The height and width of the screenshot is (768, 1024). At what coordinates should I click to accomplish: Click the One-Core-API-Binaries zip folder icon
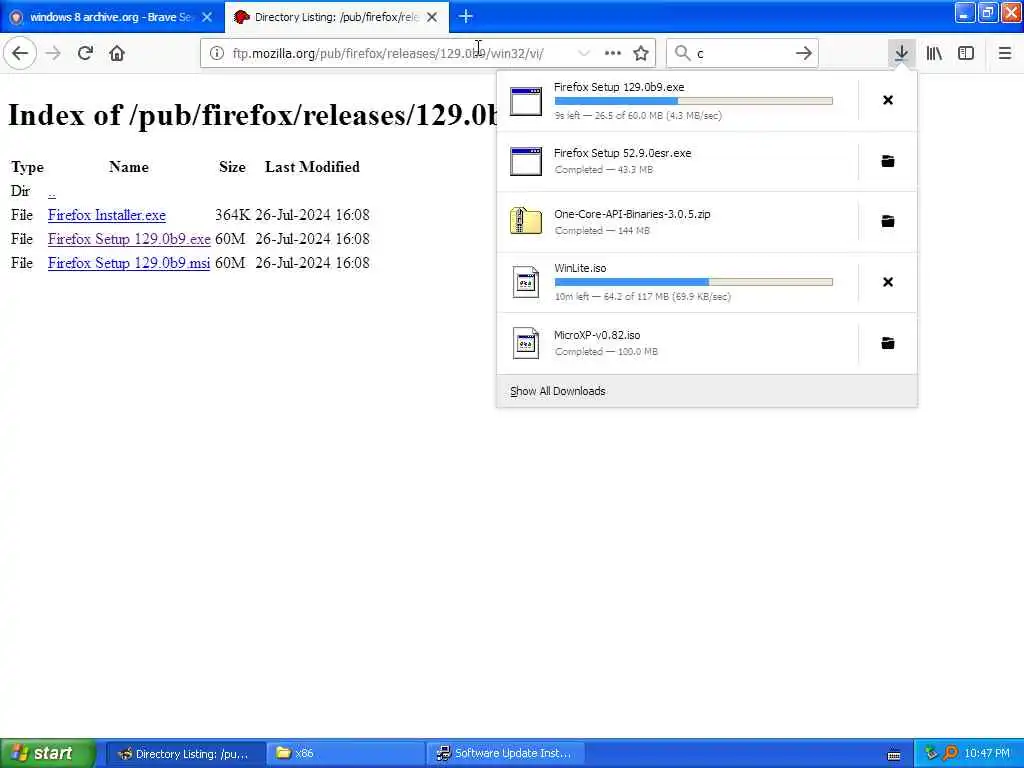click(526, 221)
